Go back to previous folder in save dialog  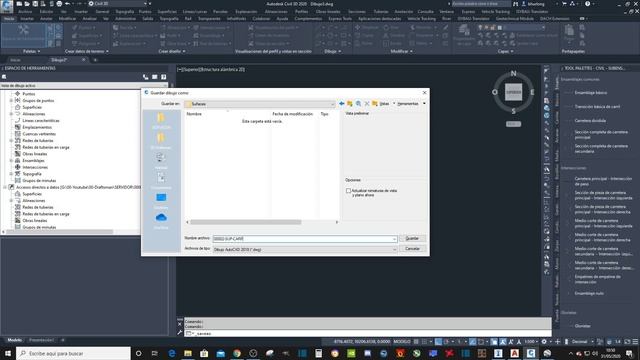click(x=342, y=104)
